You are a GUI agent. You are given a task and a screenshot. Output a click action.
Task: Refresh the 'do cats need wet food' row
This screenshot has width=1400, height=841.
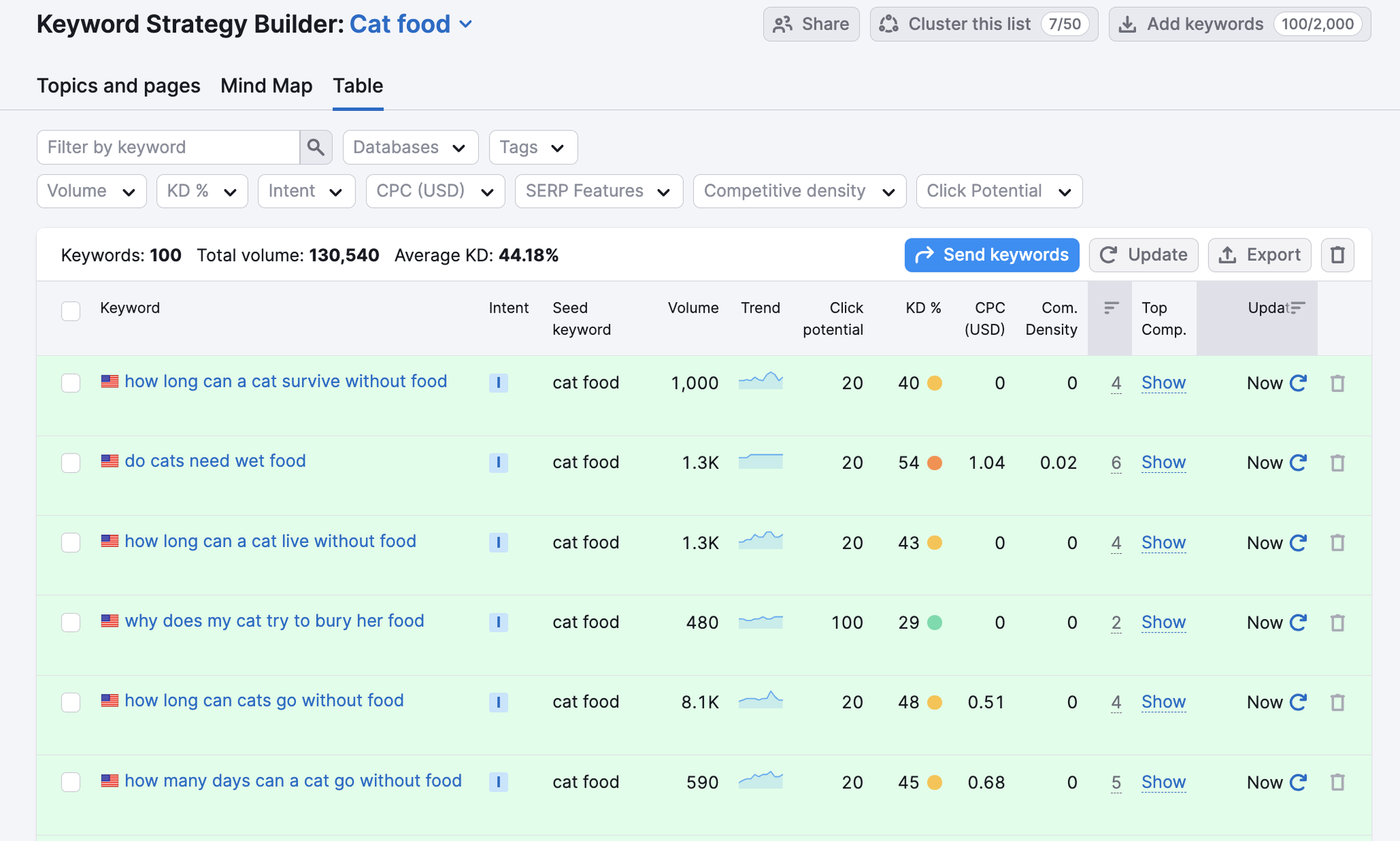click(1298, 462)
